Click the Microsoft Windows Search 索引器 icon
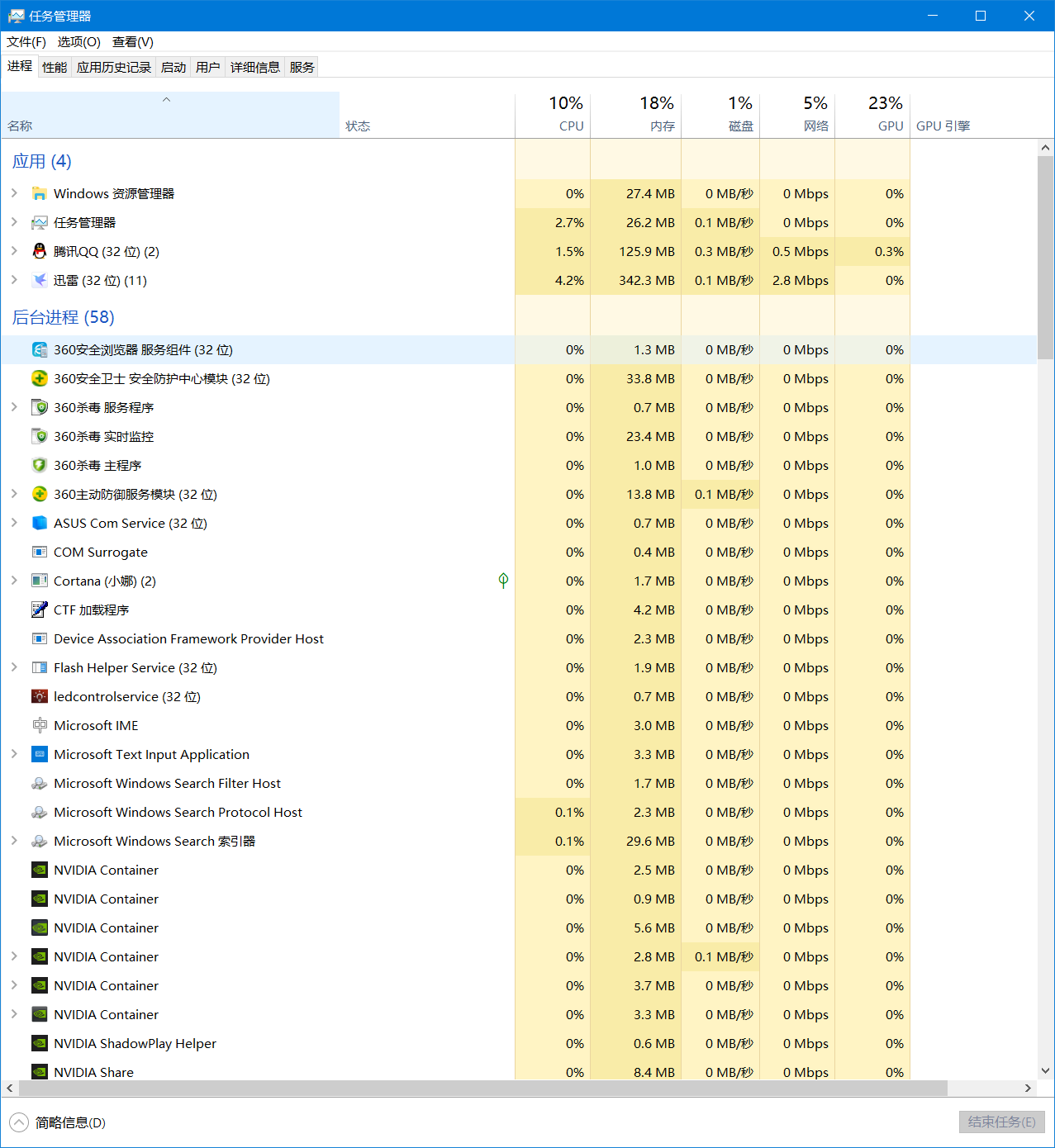1055x1148 pixels. pyautogui.click(x=39, y=842)
